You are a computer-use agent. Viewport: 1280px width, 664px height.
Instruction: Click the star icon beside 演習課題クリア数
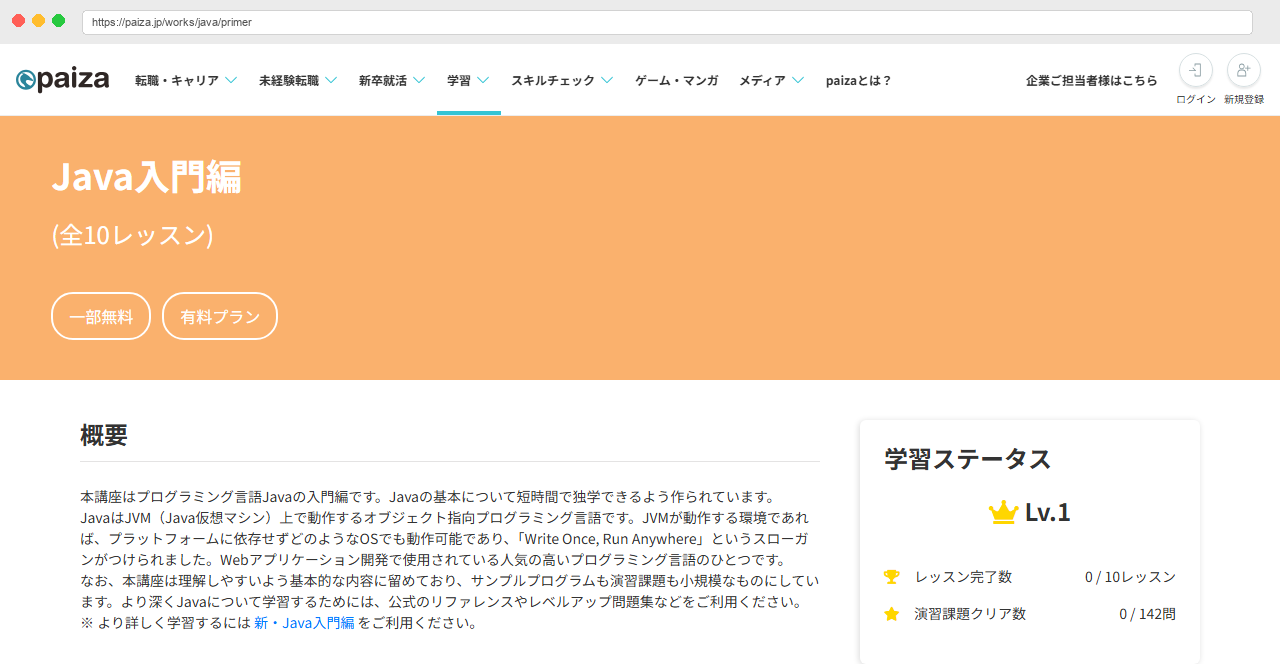click(892, 614)
